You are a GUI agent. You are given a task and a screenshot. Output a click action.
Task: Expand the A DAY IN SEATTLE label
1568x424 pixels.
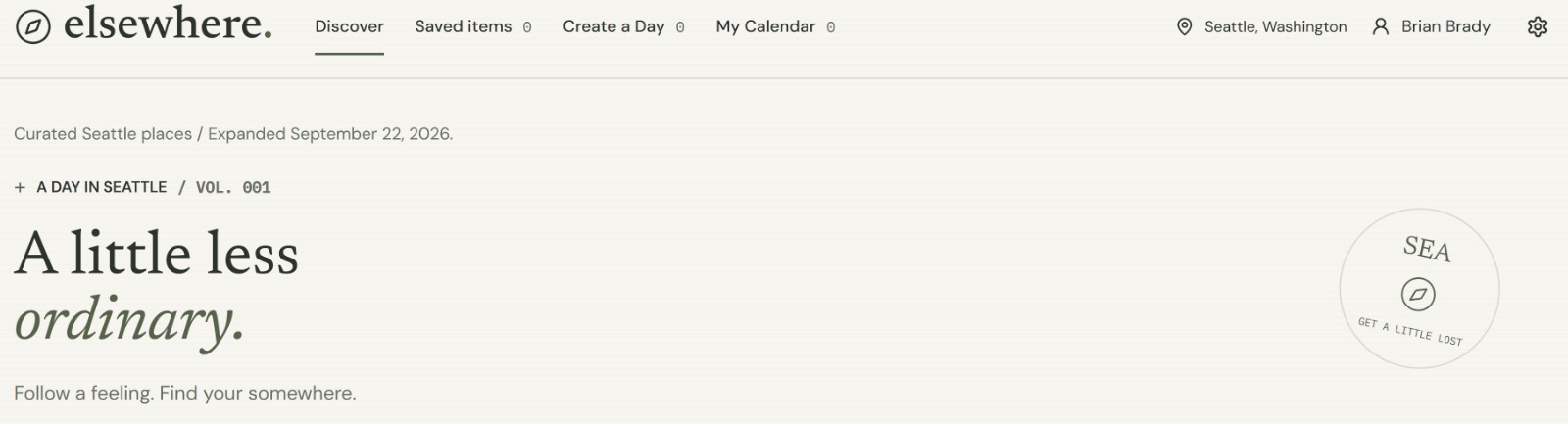tap(102, 187)
